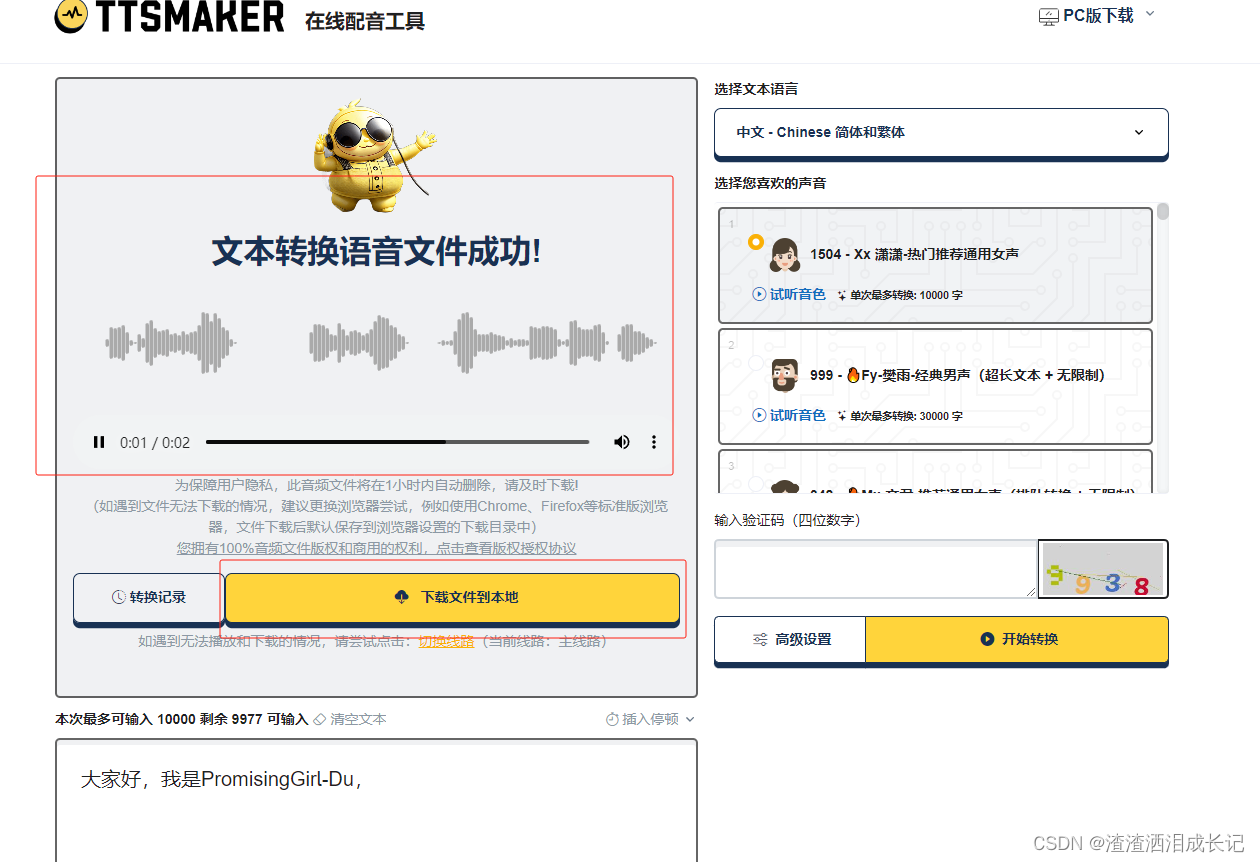1260x862 pixels.
Task: Mute the audio player volume
Action: [622, 442]
